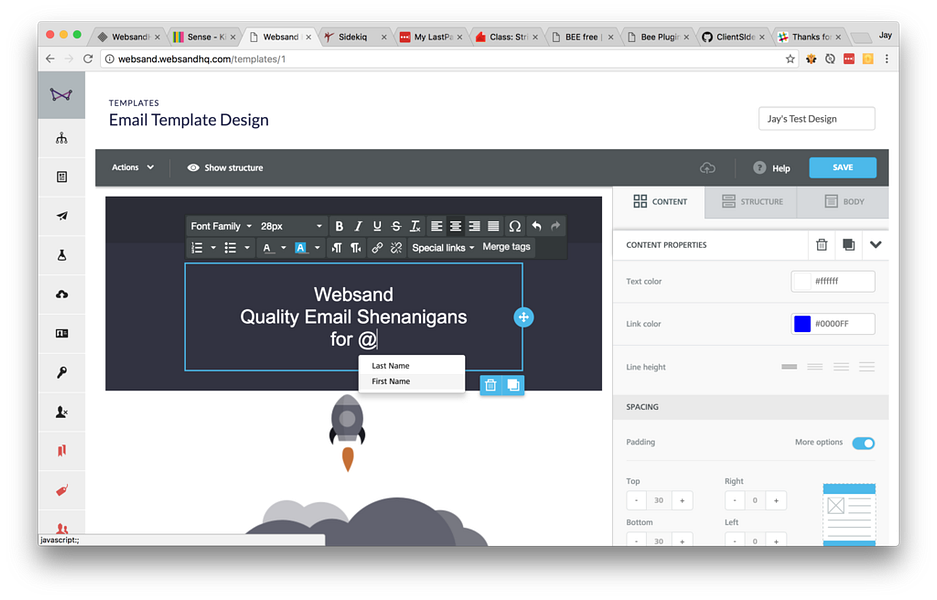Clear text formatting
Image resolution: width=937 pixels, height=600 pixels.
415,226
